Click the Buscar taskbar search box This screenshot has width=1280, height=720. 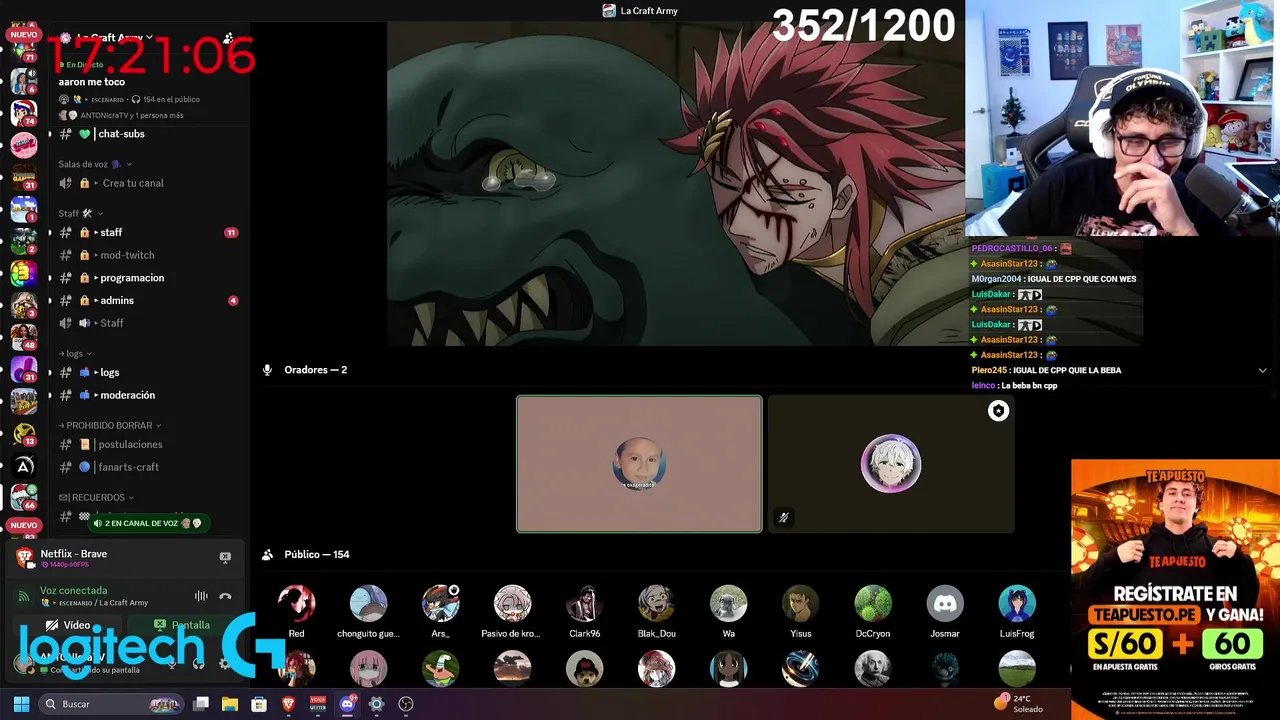[x=112, y=704]
